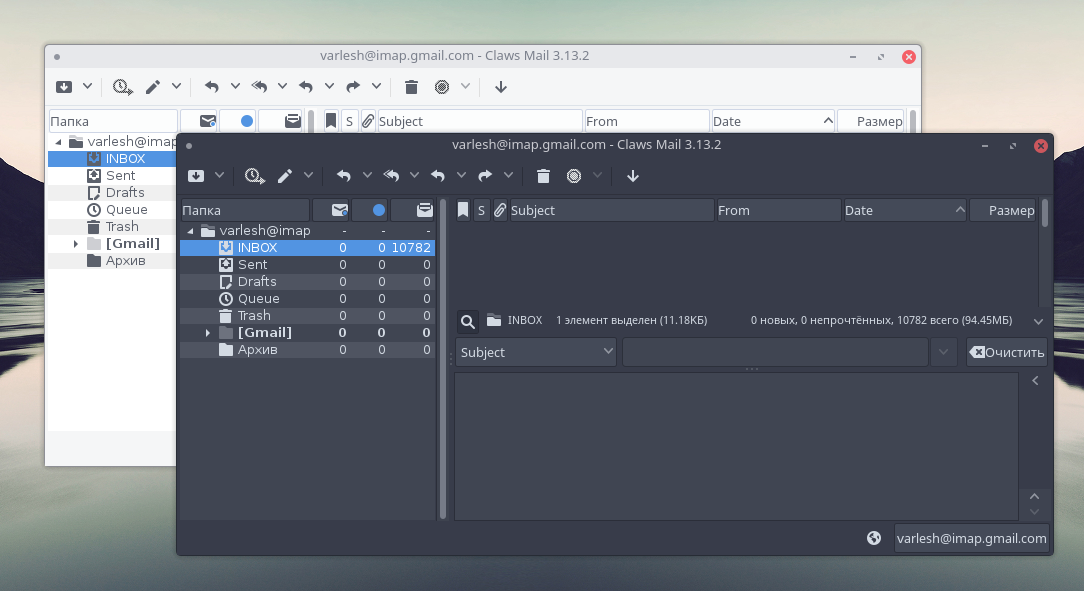The height and width of the screenshot is (591, 1084).
Task: Select Queue folder in dark window
Action: coord(308,299)
